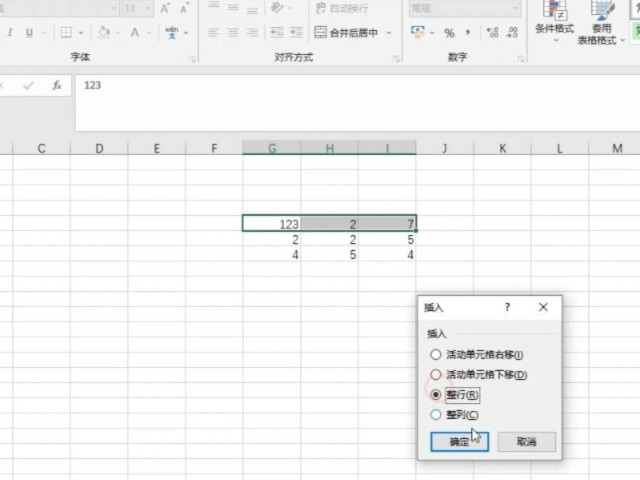Screen dimensions: 640x480
Task: Click the accounting number format icon
Action: point(418,32)
